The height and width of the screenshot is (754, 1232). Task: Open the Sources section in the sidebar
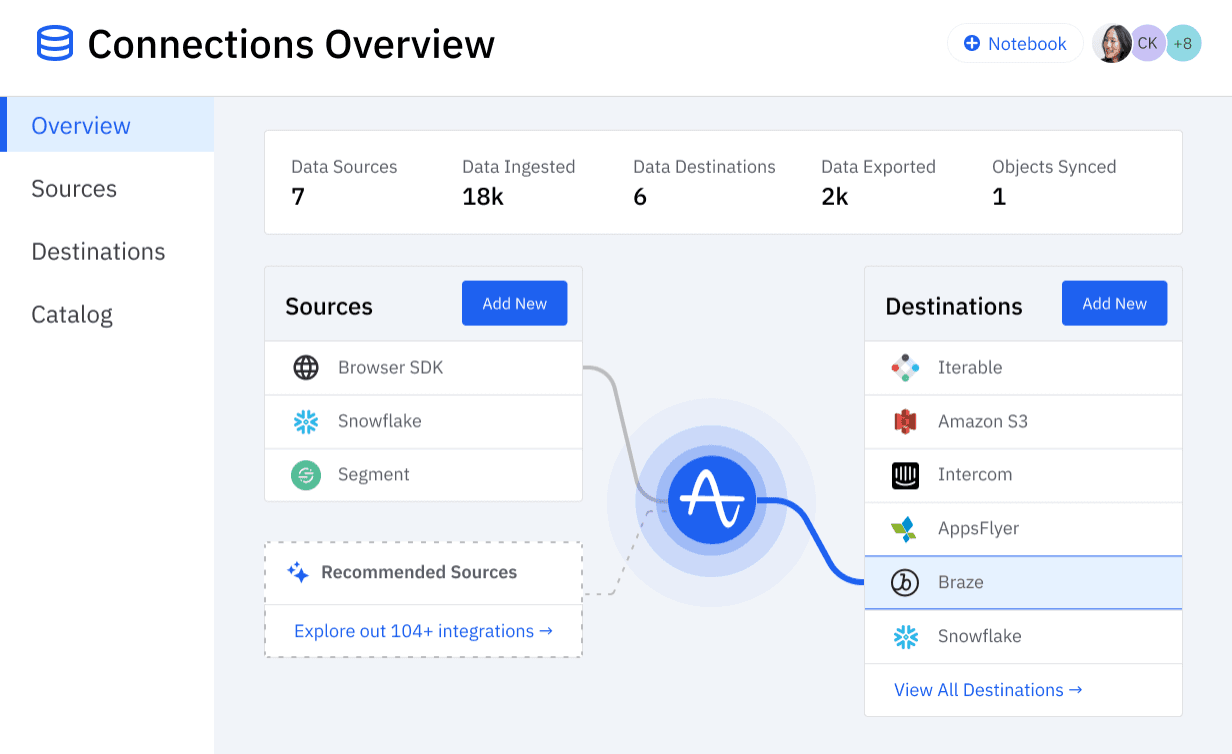pyautogui.click(x=74, y=188)
